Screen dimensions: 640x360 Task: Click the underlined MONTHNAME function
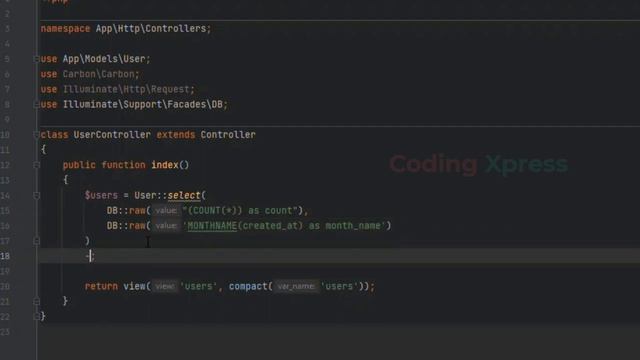tap(212, 226)
